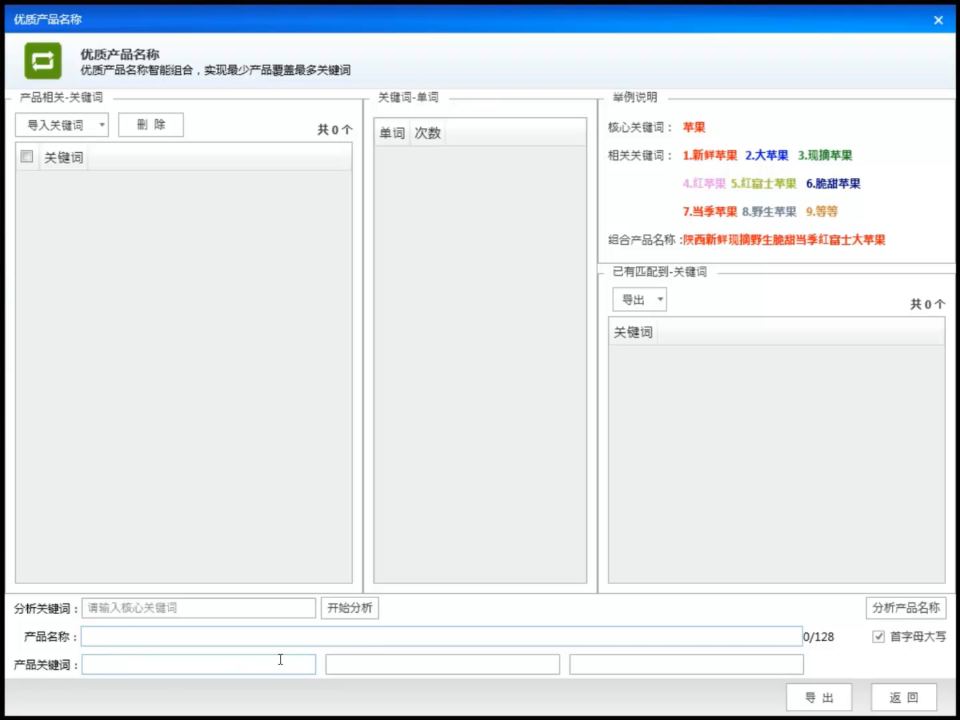Viewport: 960px width, 720px height.
Task: Focus the 产品名称 text field
Action: click(x=441, y=637)
